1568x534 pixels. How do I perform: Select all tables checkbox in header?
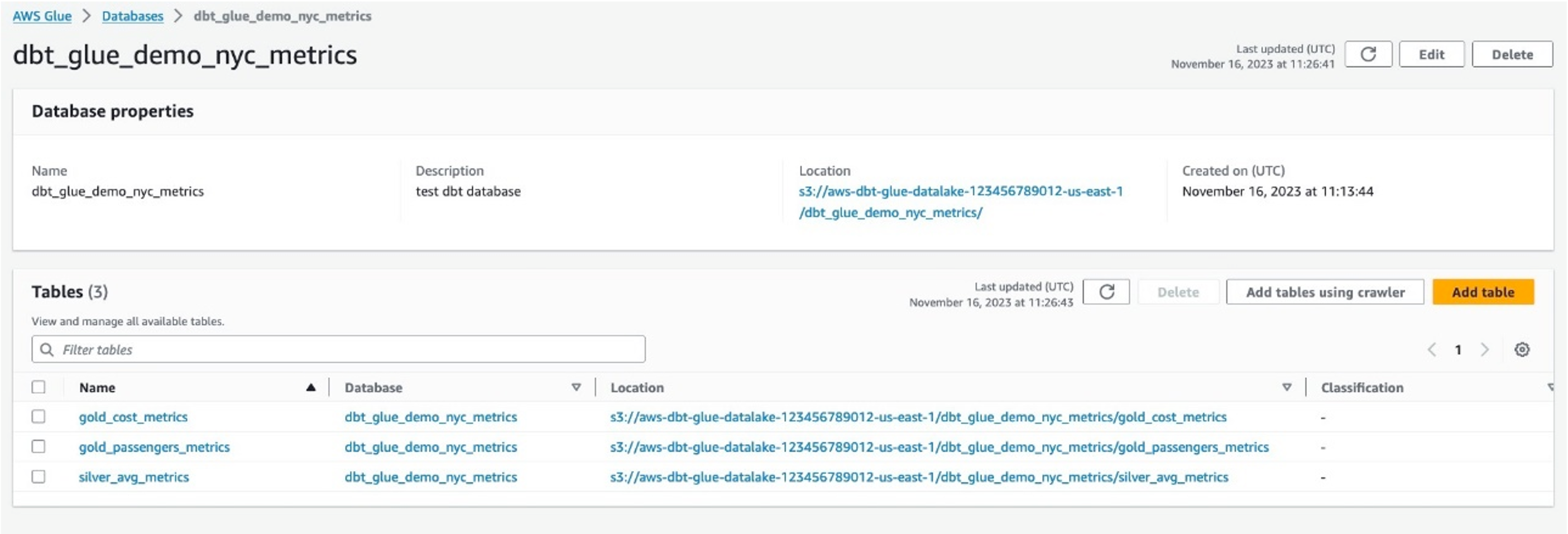[39, 387]
